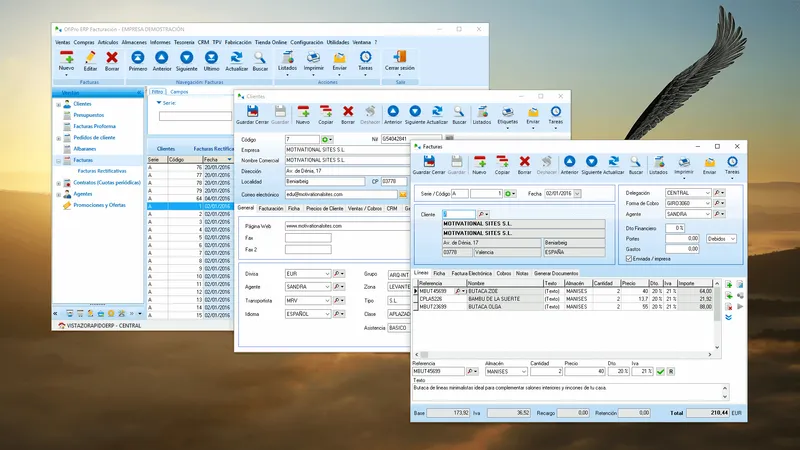Open the Forma de Cobro dropdown
The image size is (800, 450).
click(x=707, y=203)
